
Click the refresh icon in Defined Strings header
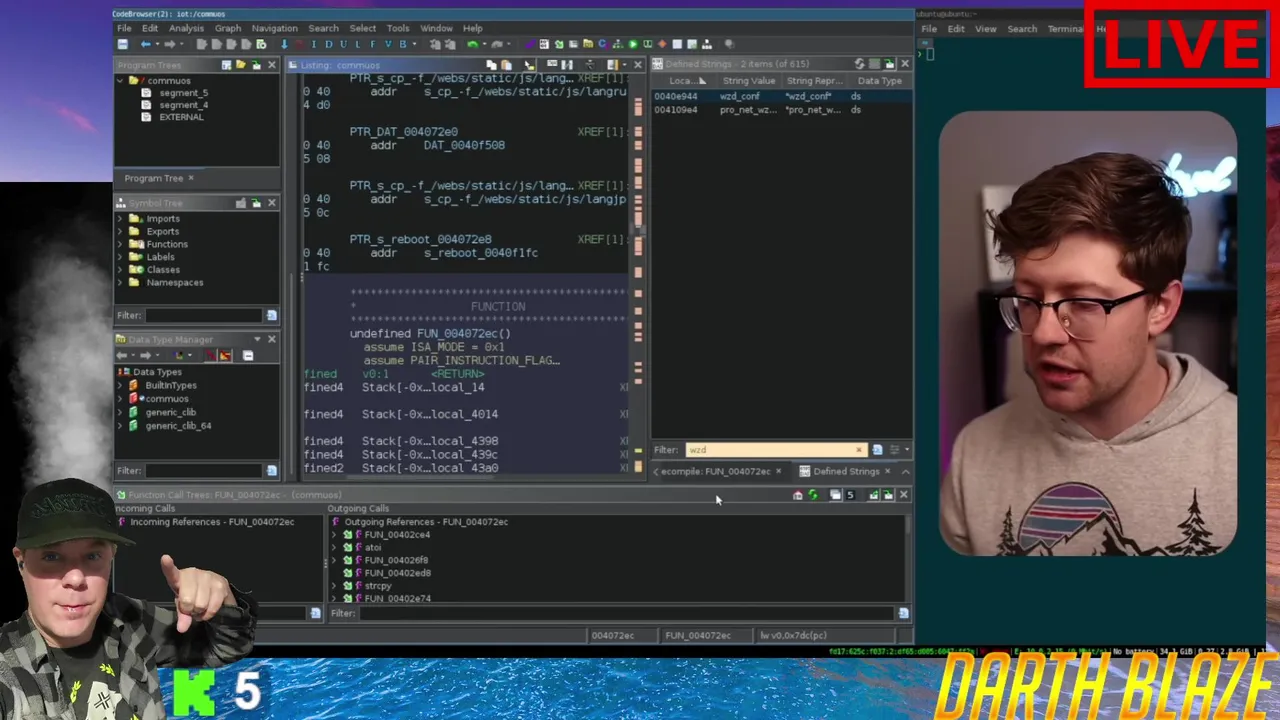(859, 64)
